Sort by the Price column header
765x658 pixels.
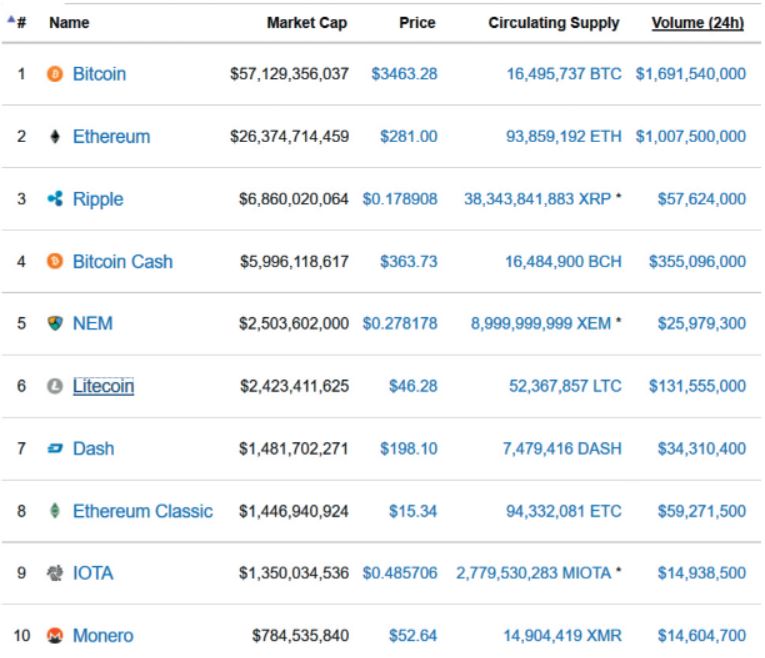click(x=417, y=23)
